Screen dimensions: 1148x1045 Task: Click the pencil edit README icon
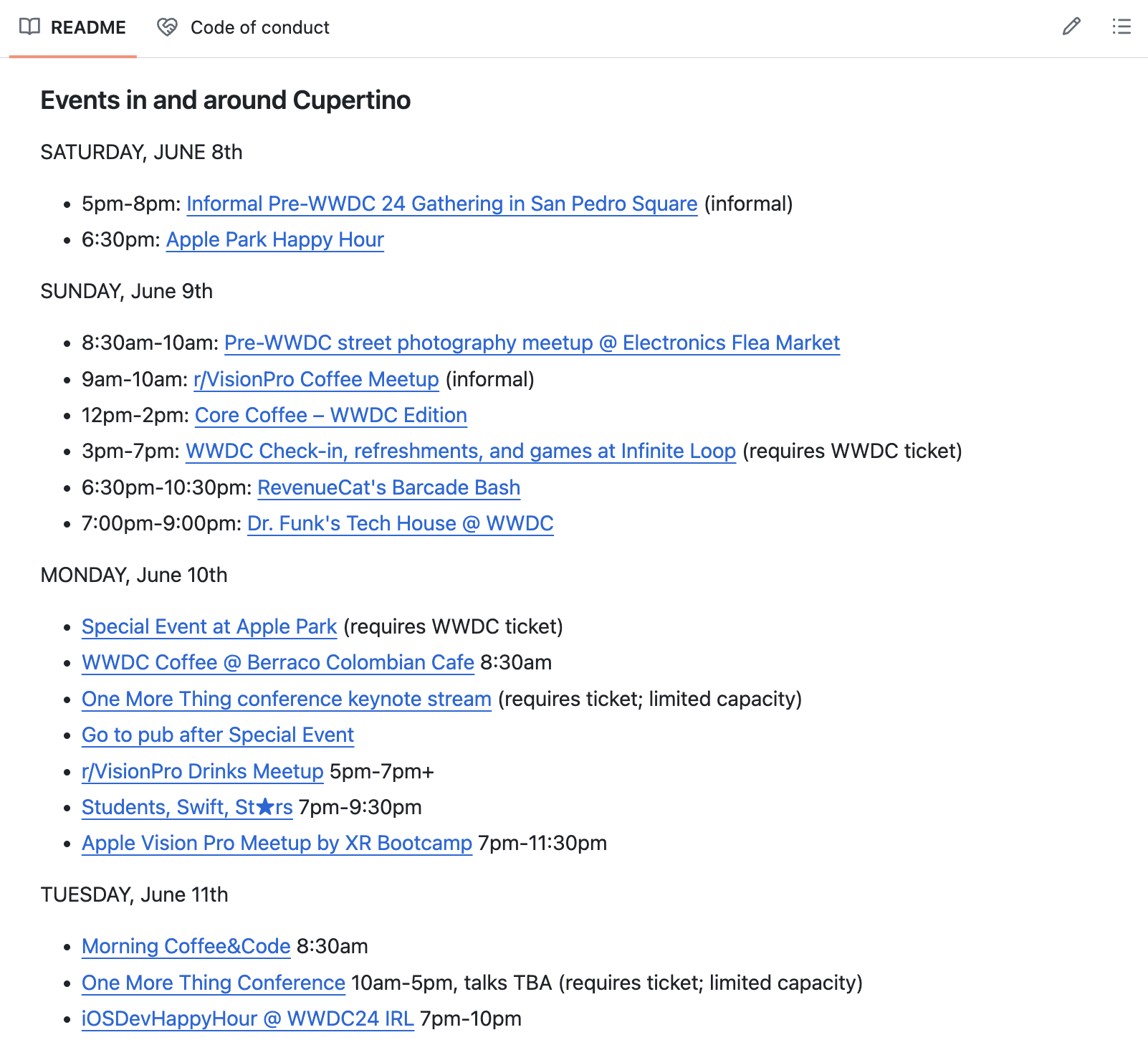(x=1071, y=27)
